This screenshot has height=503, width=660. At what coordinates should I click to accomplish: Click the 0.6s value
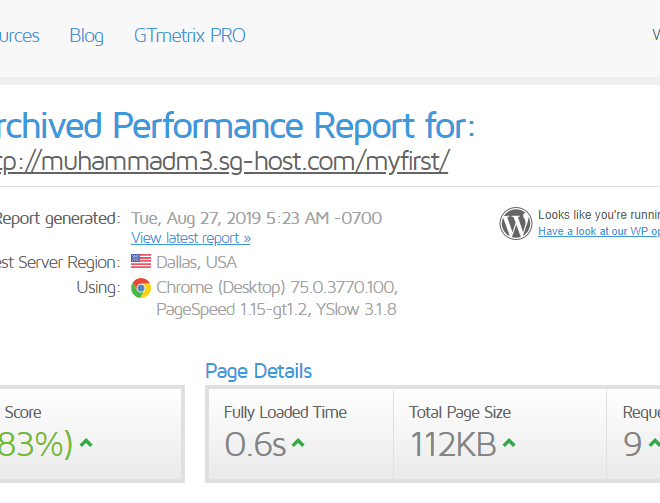pyautogui.click(x=255, y=444)
